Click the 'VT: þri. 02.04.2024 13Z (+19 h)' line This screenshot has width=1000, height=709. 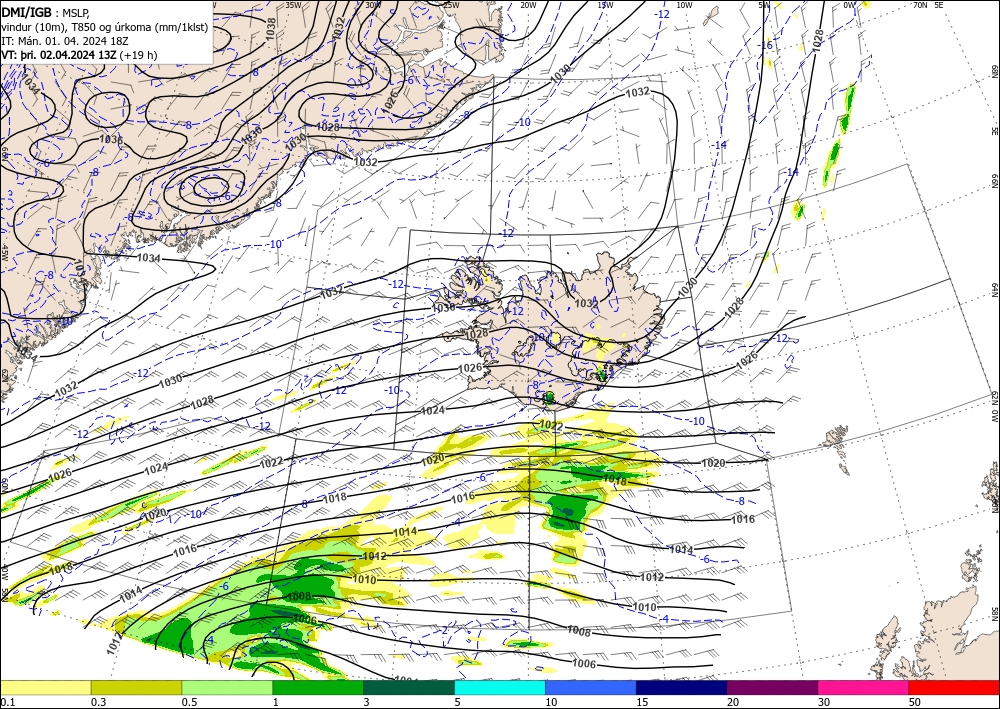[79, 55]
